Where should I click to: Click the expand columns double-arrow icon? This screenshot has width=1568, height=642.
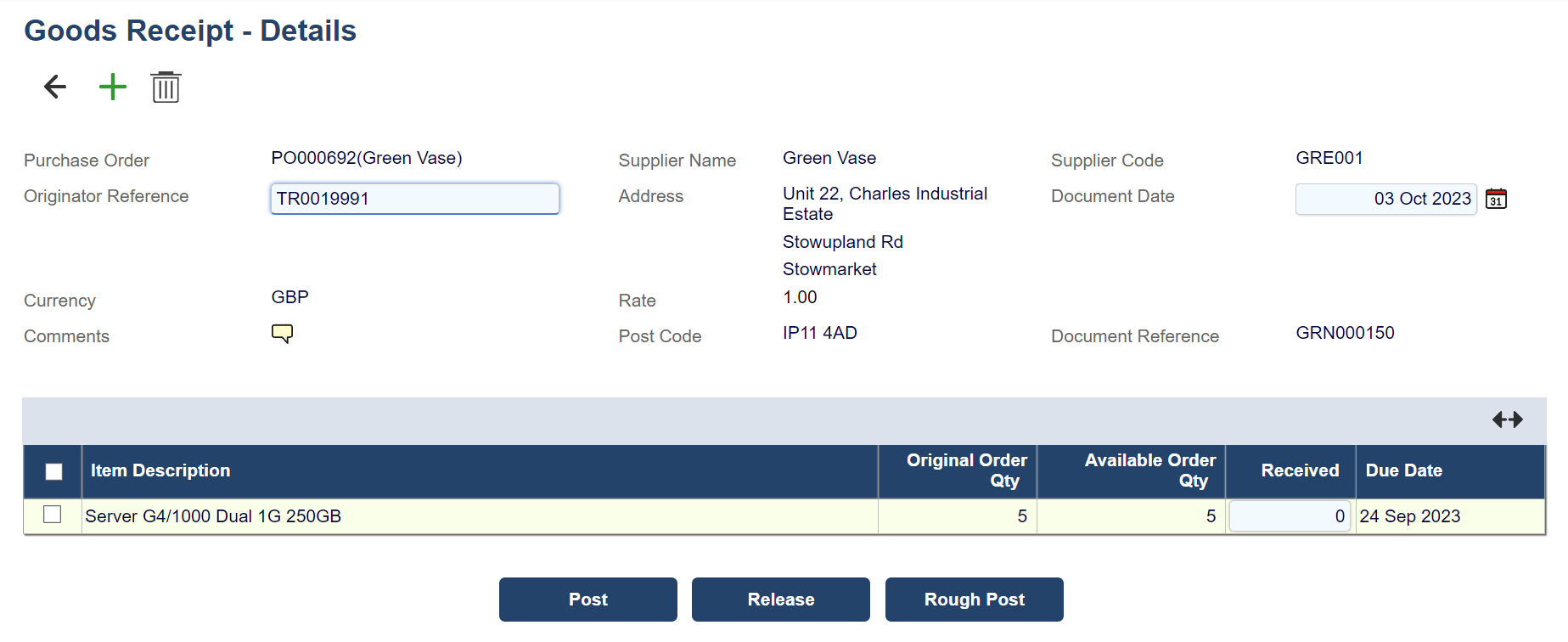click(1507, 420)
